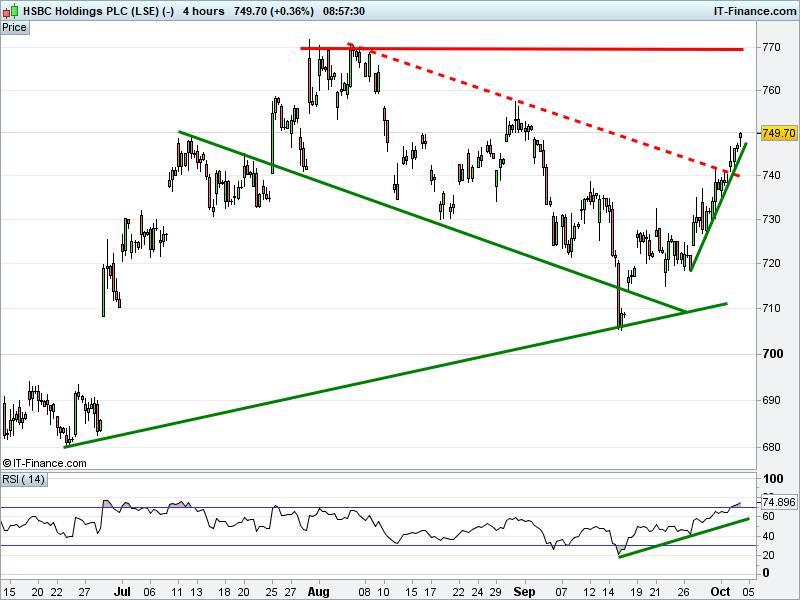Click the 770 price axis label
This screenshot has height=600, width=800.
(771, 47)
